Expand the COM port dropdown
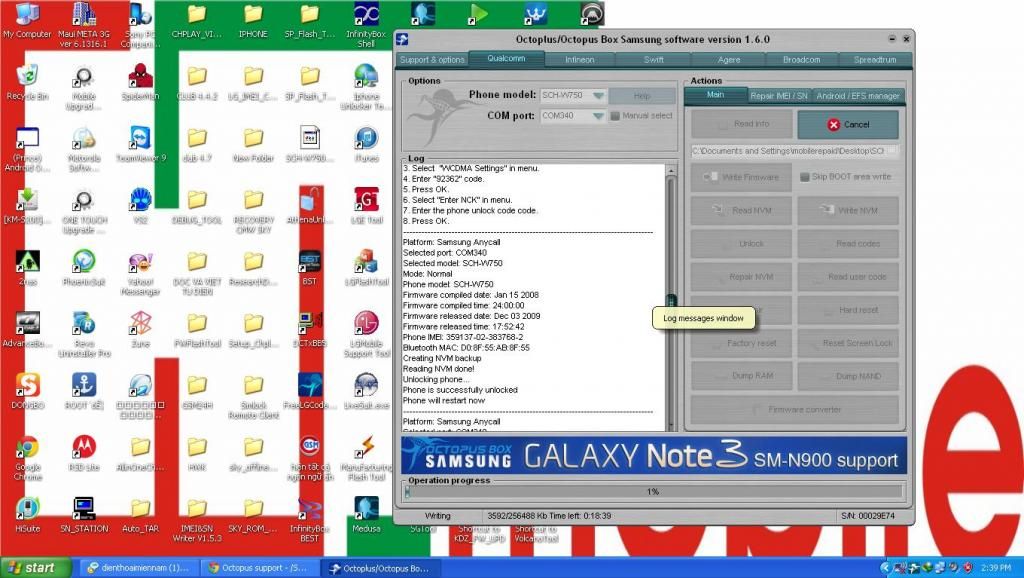The height and width of the screenshot is (578, 1024). pos(598,116)
